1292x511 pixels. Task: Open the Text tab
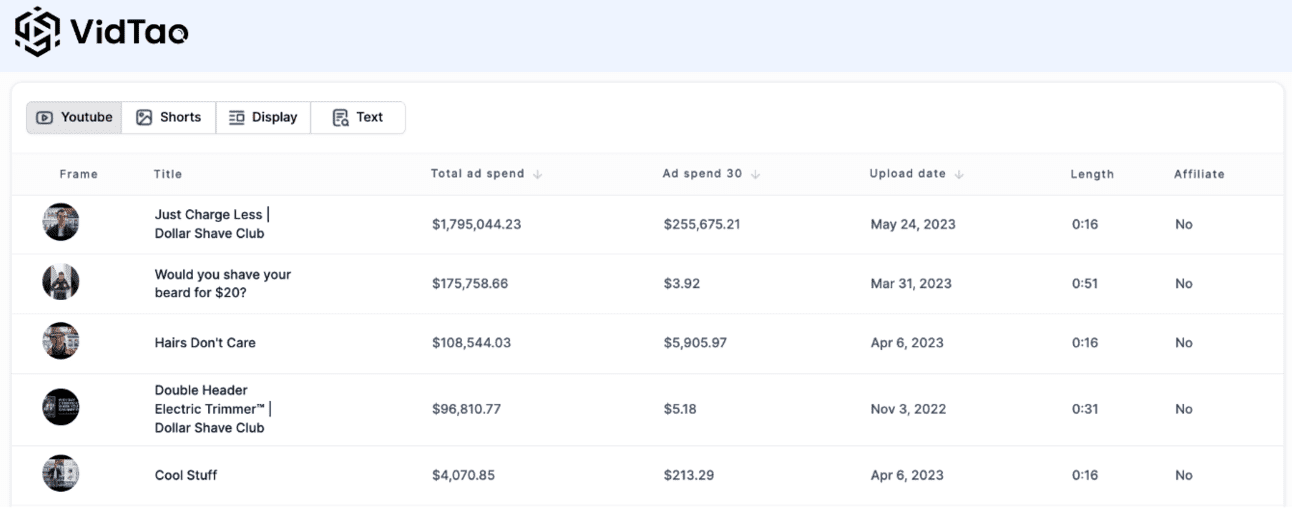(x=358, y=117)
